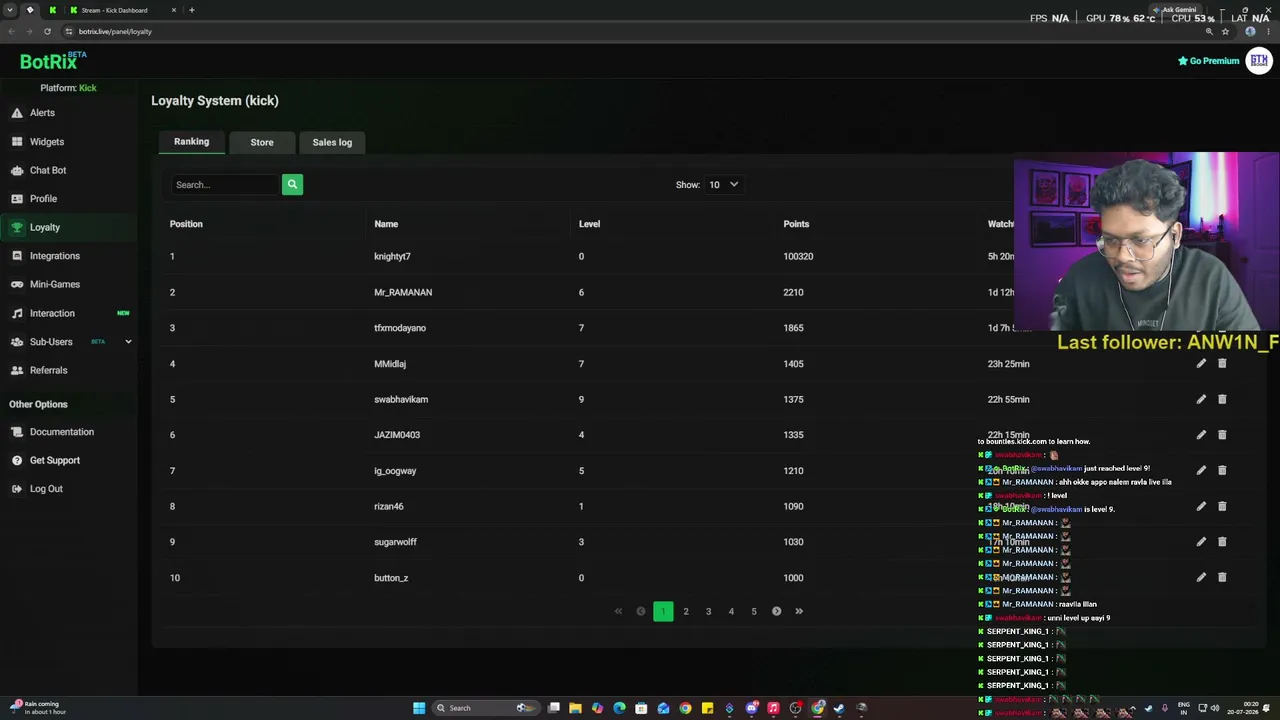Open the Windows Start menu
The height and width of the screenshot is (720, 1280).
[419, 708]
